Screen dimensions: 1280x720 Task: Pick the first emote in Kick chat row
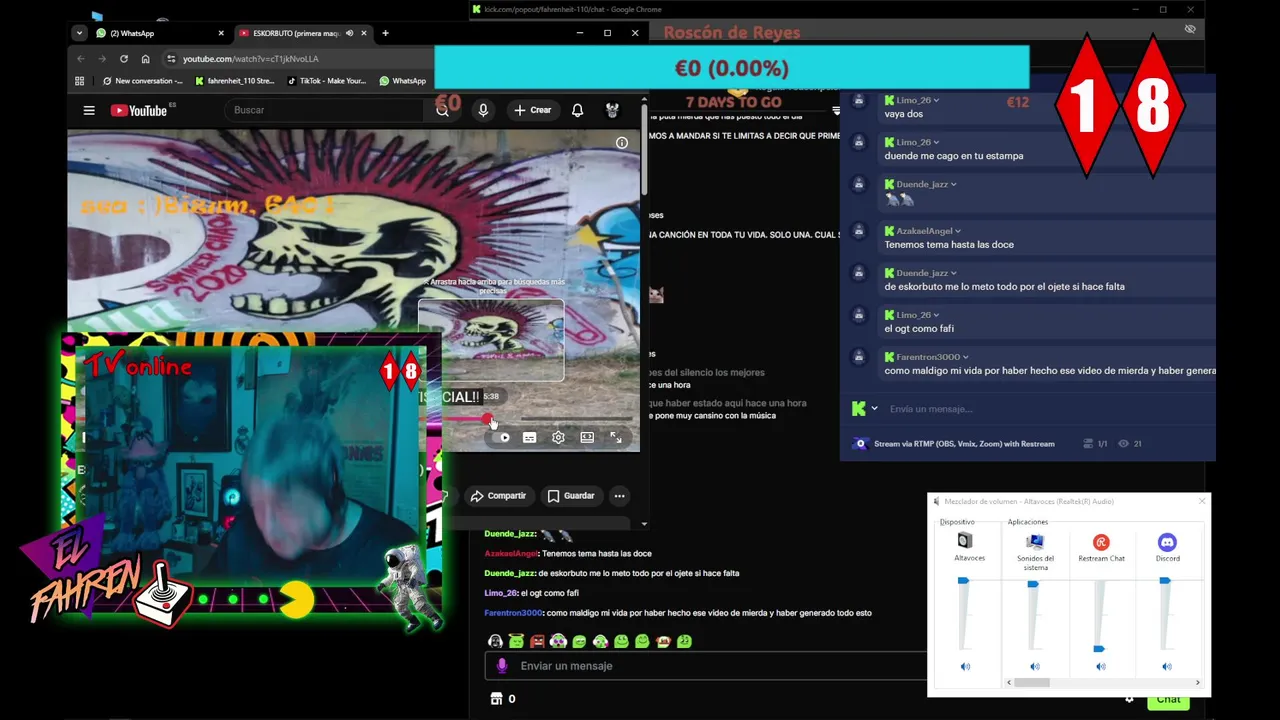(x=495, y=641)
